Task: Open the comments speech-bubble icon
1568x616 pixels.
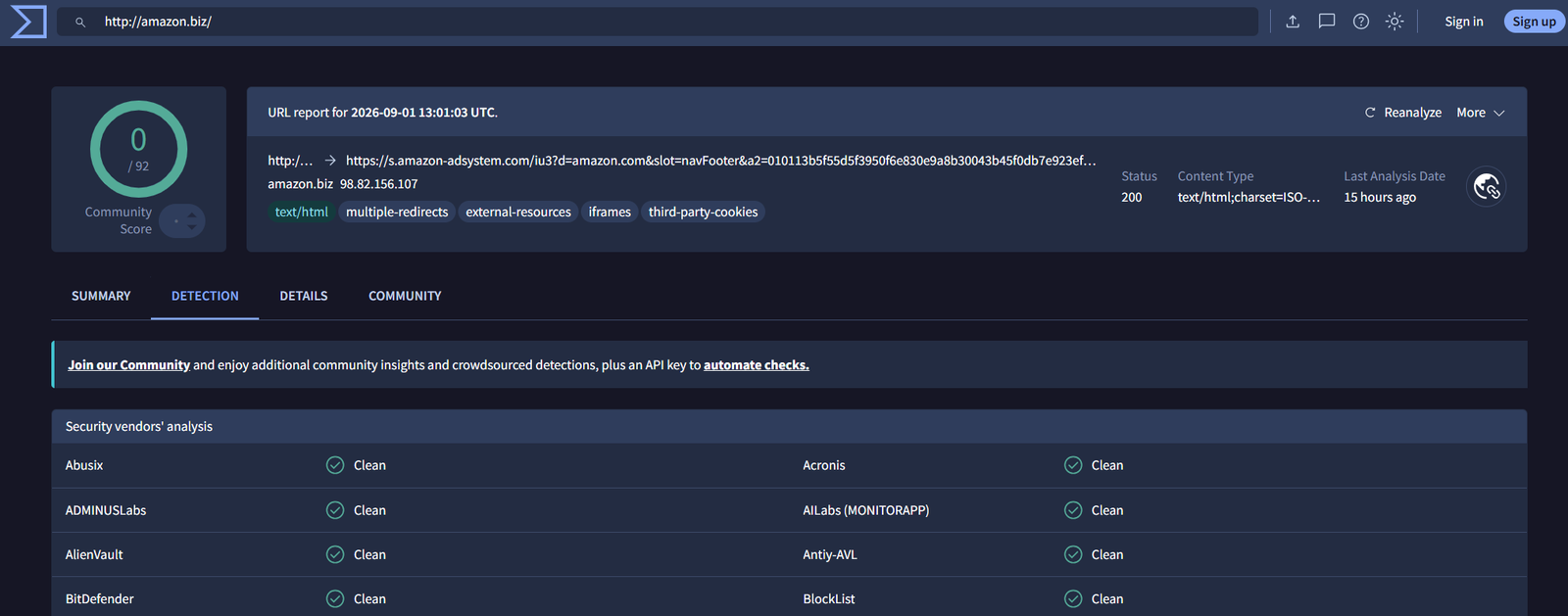Action: [x=1327, y=22]
